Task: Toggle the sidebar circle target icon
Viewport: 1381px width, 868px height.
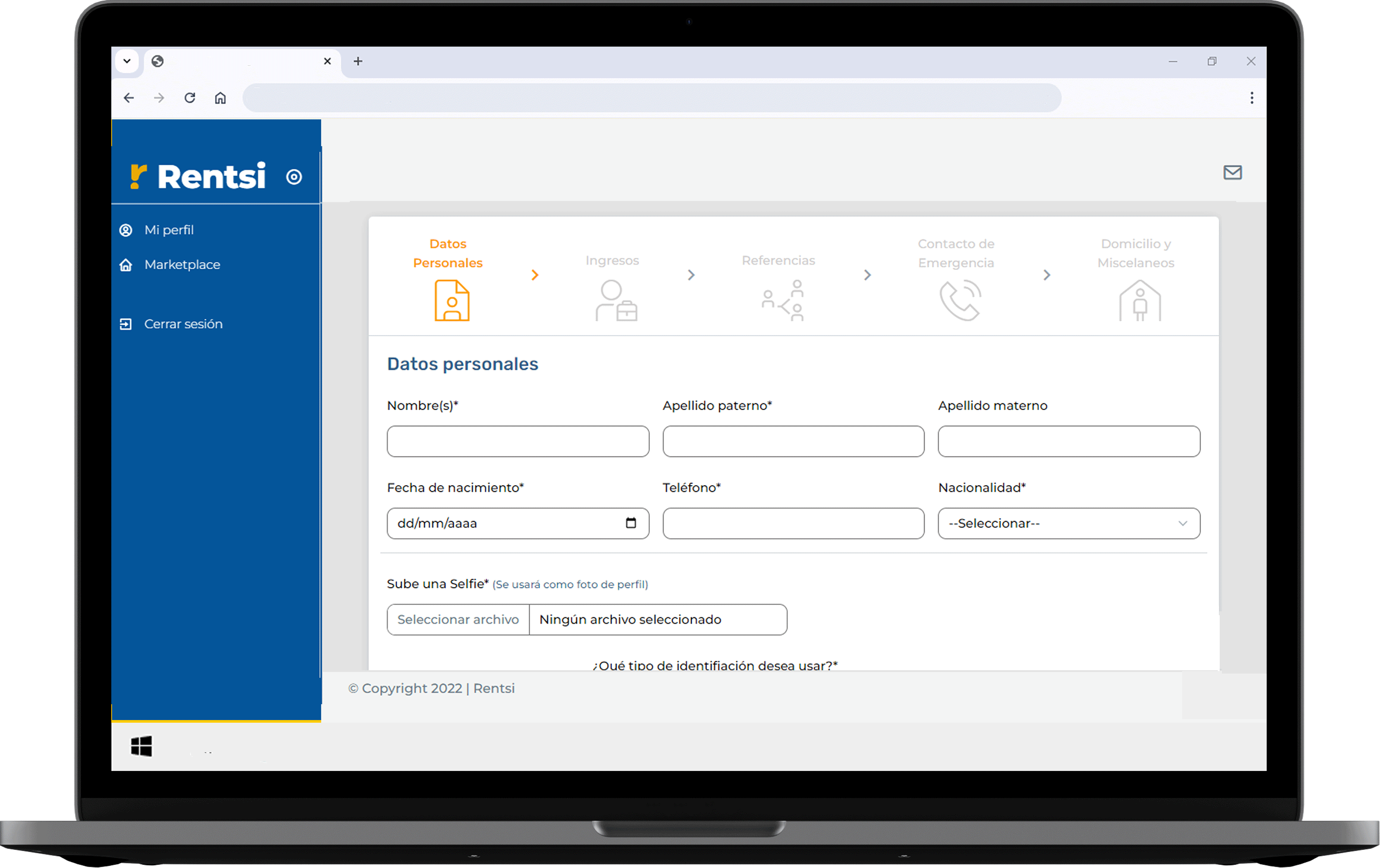Action: [x=294, y=177]
